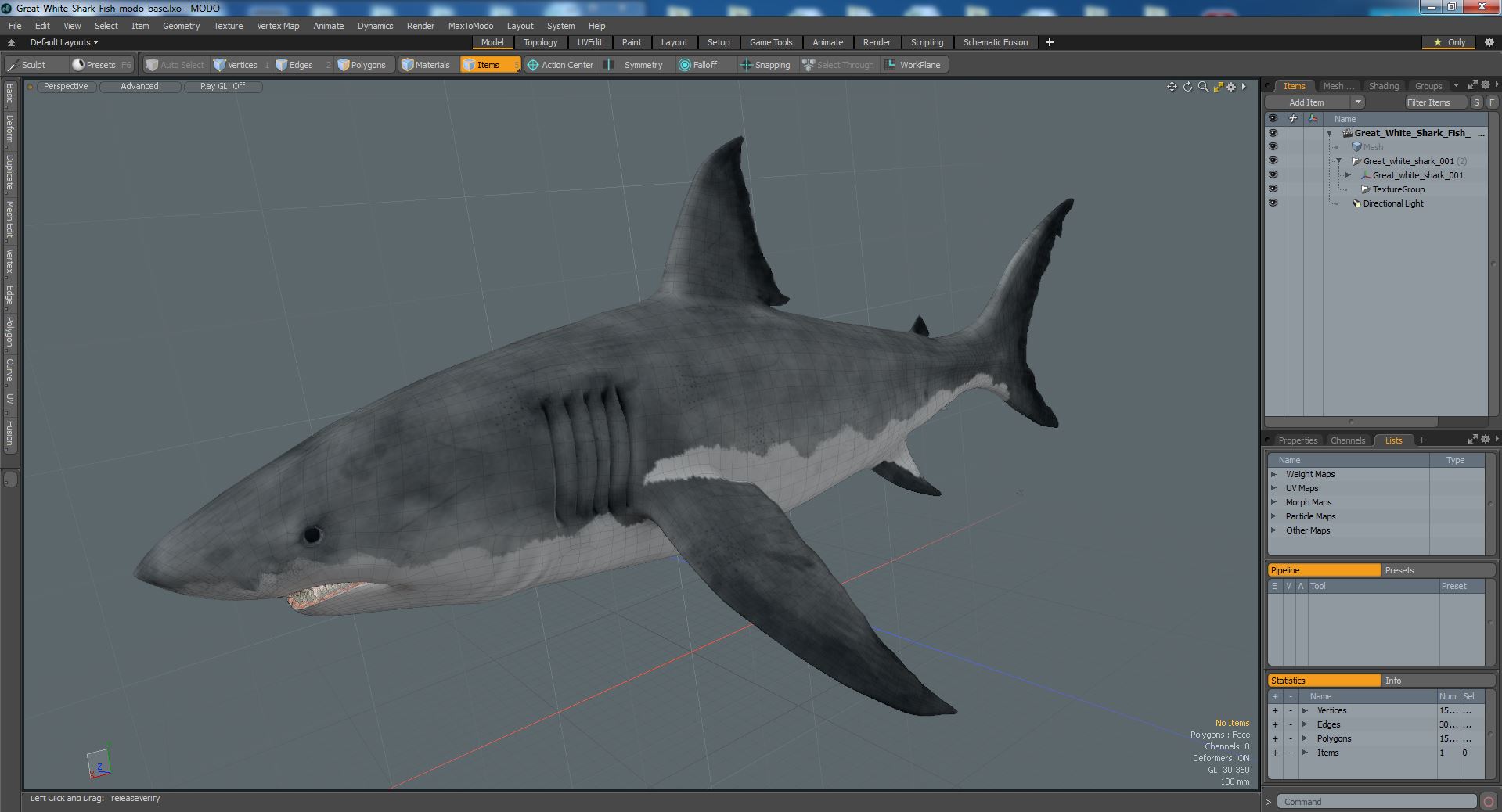Hide the Great_White_Shark_Fish scene item

pyautogui.click(x=1273, y=133)
